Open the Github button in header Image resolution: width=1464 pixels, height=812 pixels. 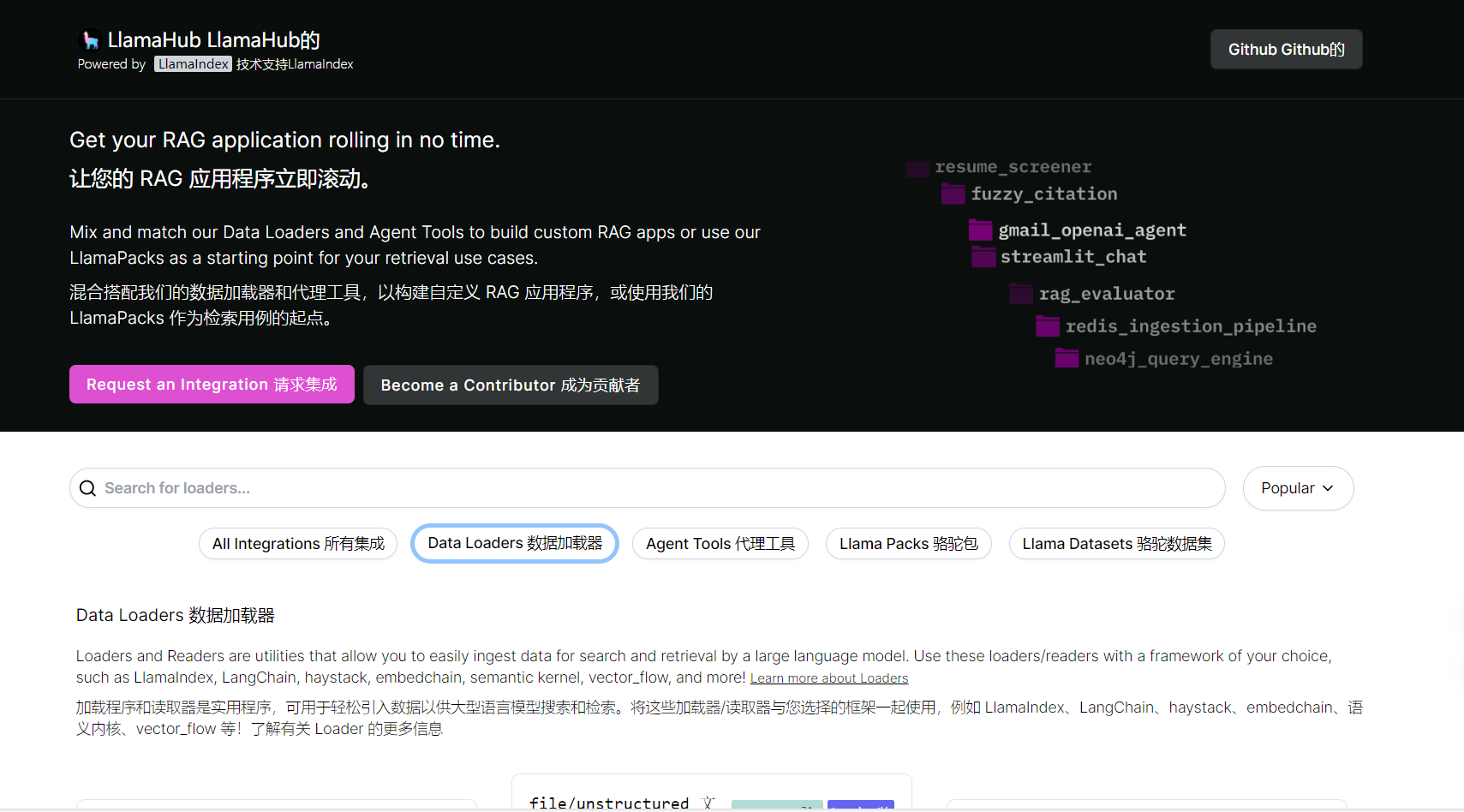(1286, 50)
